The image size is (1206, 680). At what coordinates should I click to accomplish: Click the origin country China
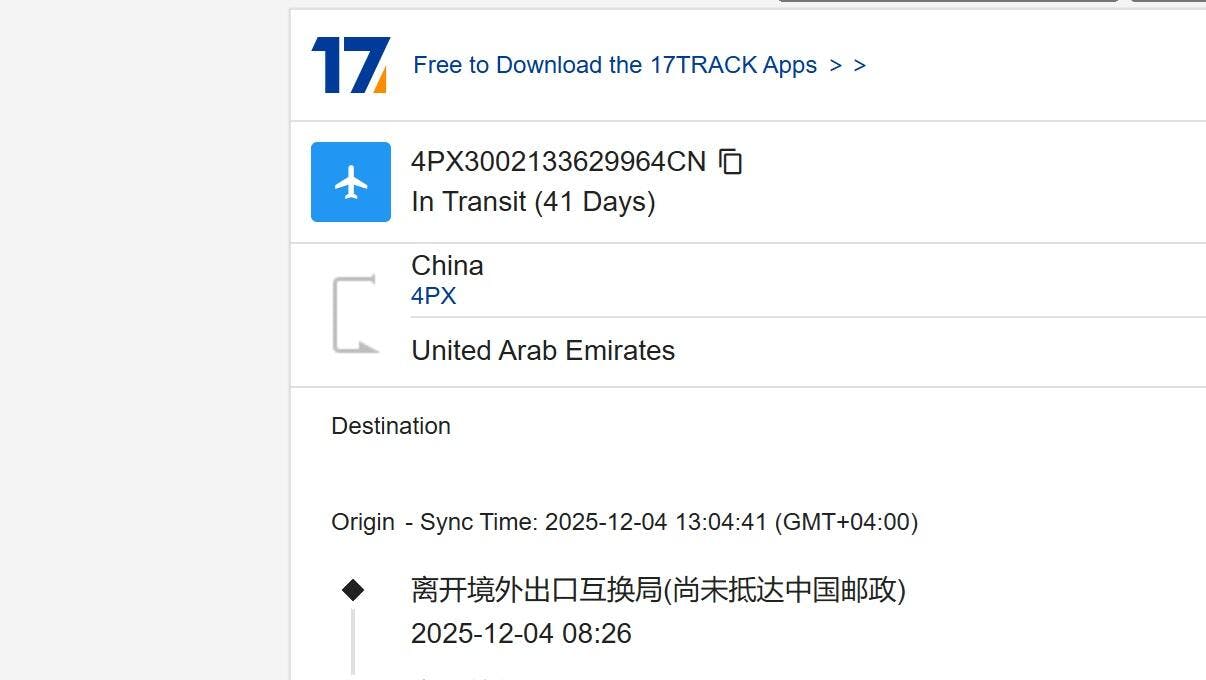point(447,266)
